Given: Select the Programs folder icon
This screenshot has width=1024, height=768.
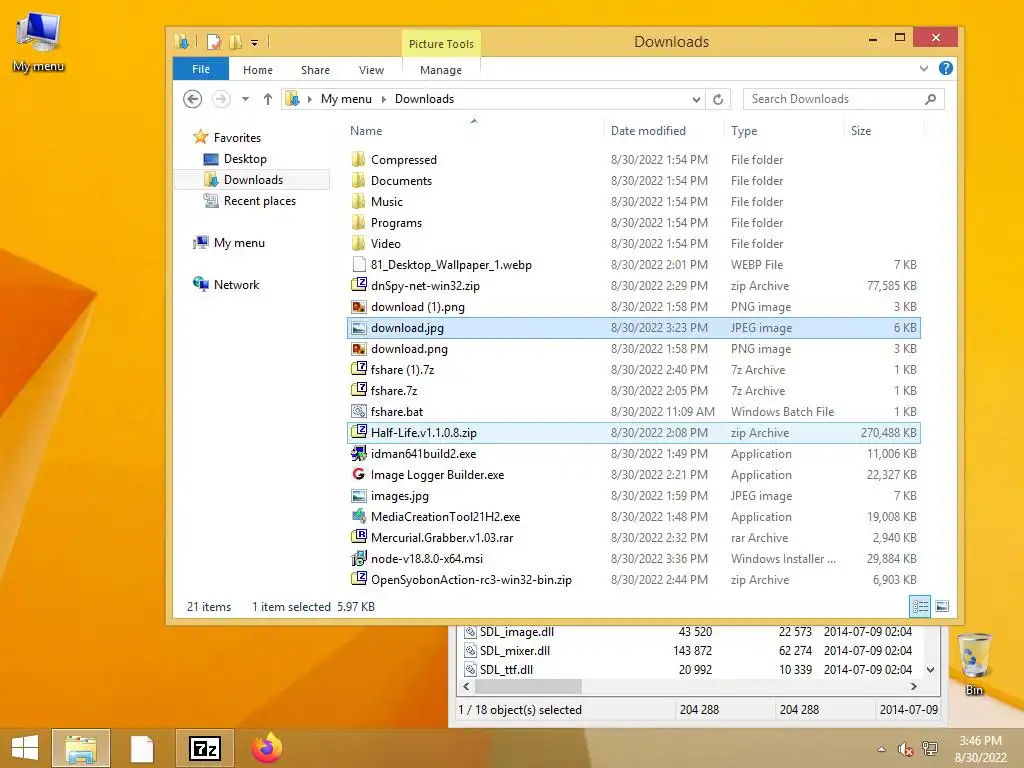Looking at the screenshot, I should click(x=359, y=223).
